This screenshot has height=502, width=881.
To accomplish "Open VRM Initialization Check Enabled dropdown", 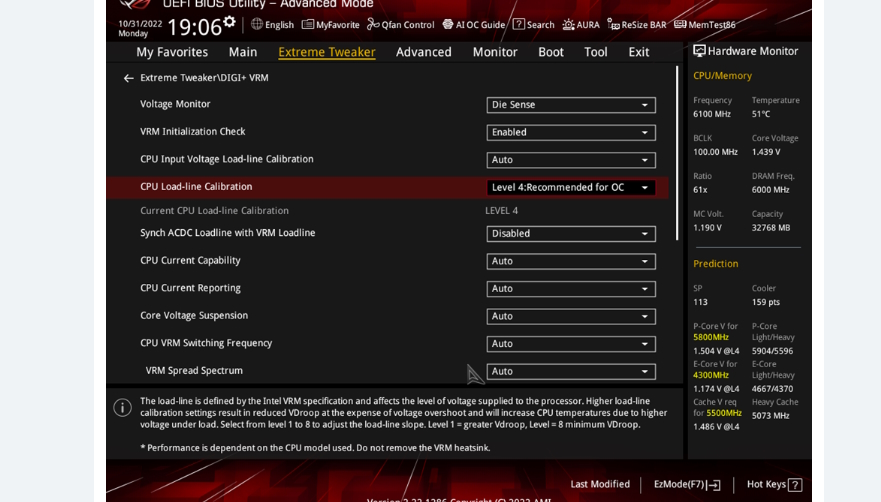I will (x=571, y=132).
